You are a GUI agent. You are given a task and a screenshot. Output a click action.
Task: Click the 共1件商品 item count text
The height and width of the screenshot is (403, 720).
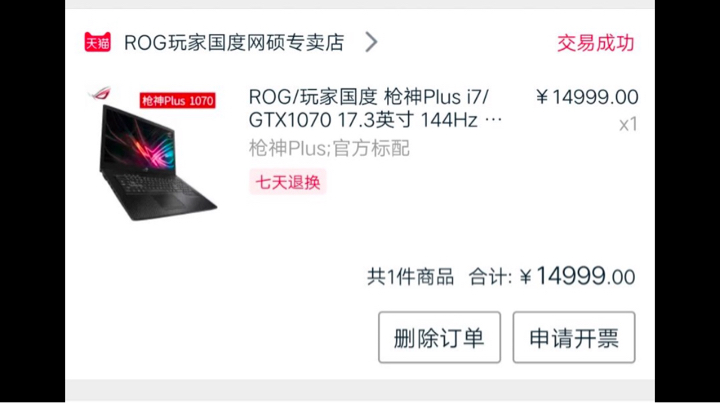(x=410, y=277)
